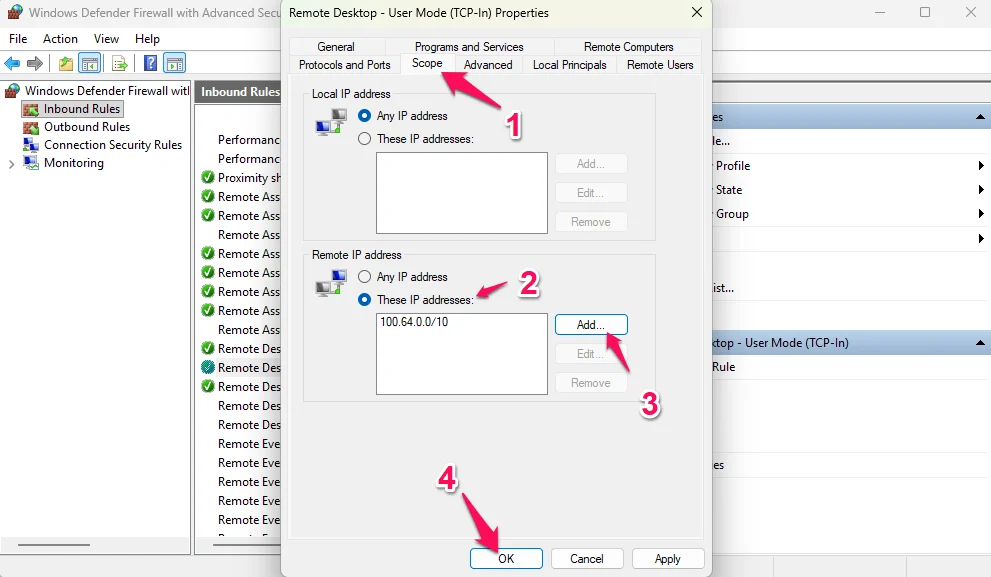Toggle the Show/Hide Action Pane icon

click(175, 63)
